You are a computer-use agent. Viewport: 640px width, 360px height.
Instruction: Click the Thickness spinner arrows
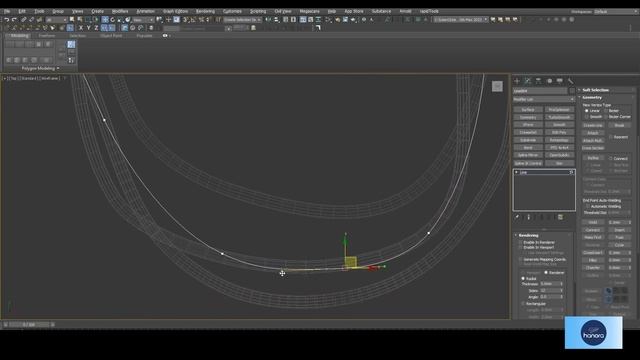[562, 284]
